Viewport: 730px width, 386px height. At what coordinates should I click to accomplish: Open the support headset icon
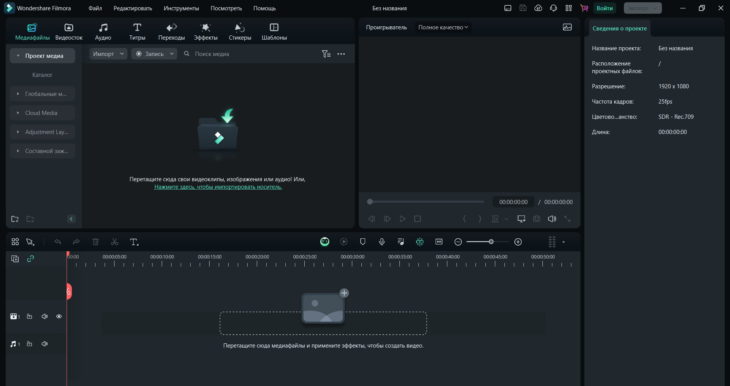tap(553, 8)
